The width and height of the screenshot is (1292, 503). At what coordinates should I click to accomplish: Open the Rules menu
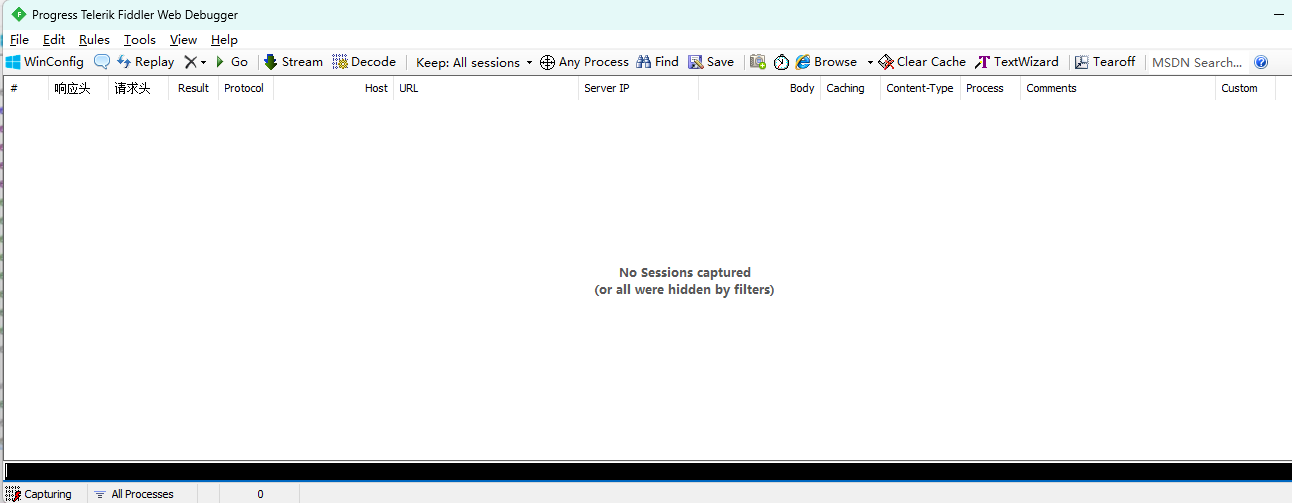94,40
